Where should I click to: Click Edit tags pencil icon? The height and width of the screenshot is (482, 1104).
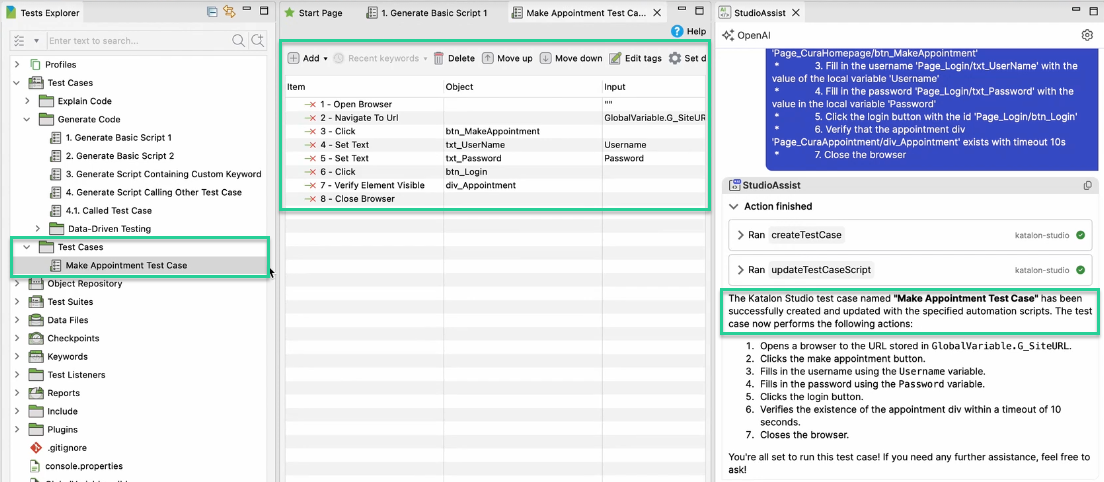pos(615,58)
